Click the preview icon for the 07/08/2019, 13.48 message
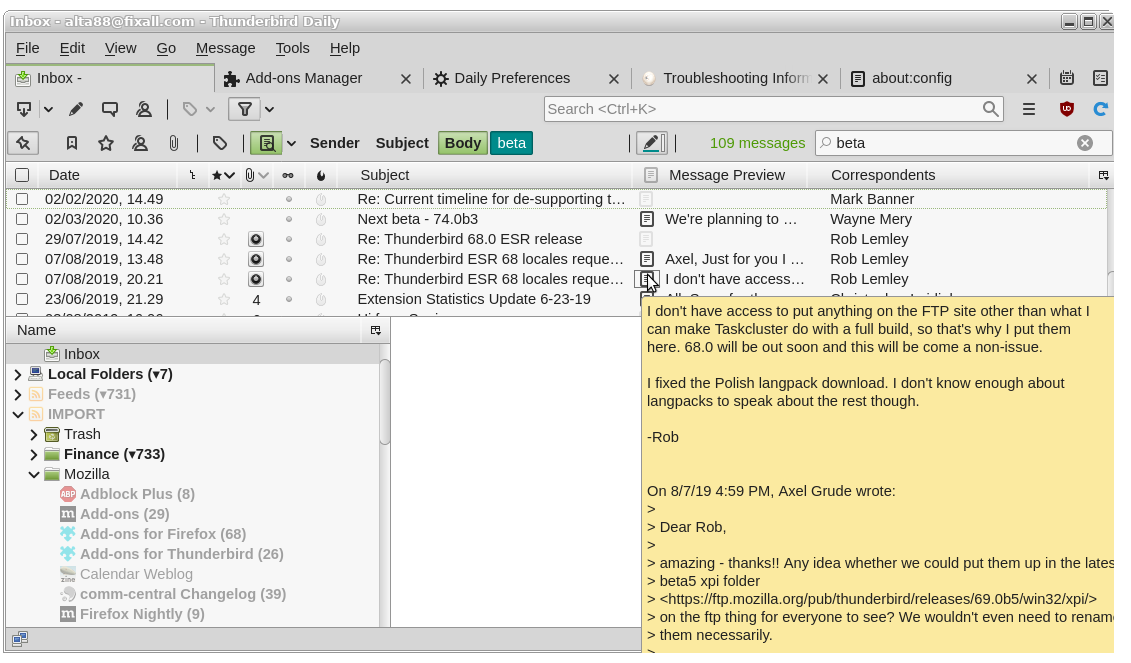This screenshot has width=1131, height=663. click(x=647, y=259)
